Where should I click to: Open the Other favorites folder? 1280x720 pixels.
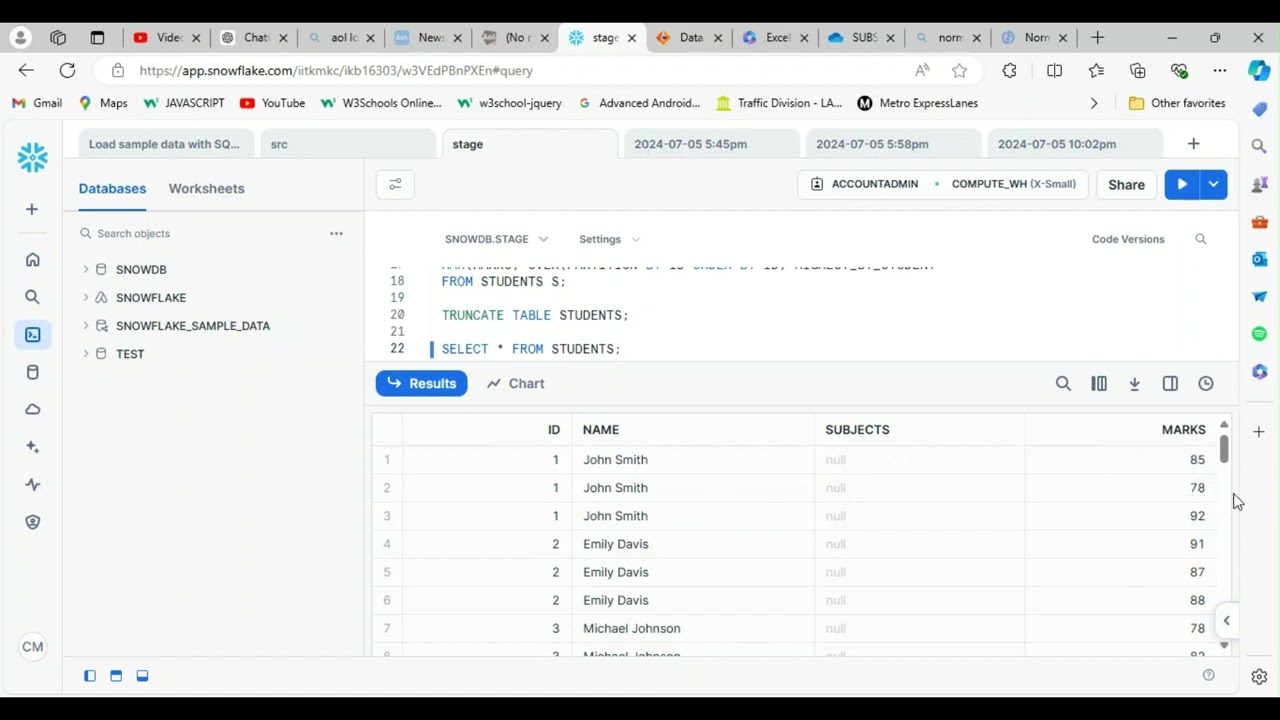(1177, 103)
